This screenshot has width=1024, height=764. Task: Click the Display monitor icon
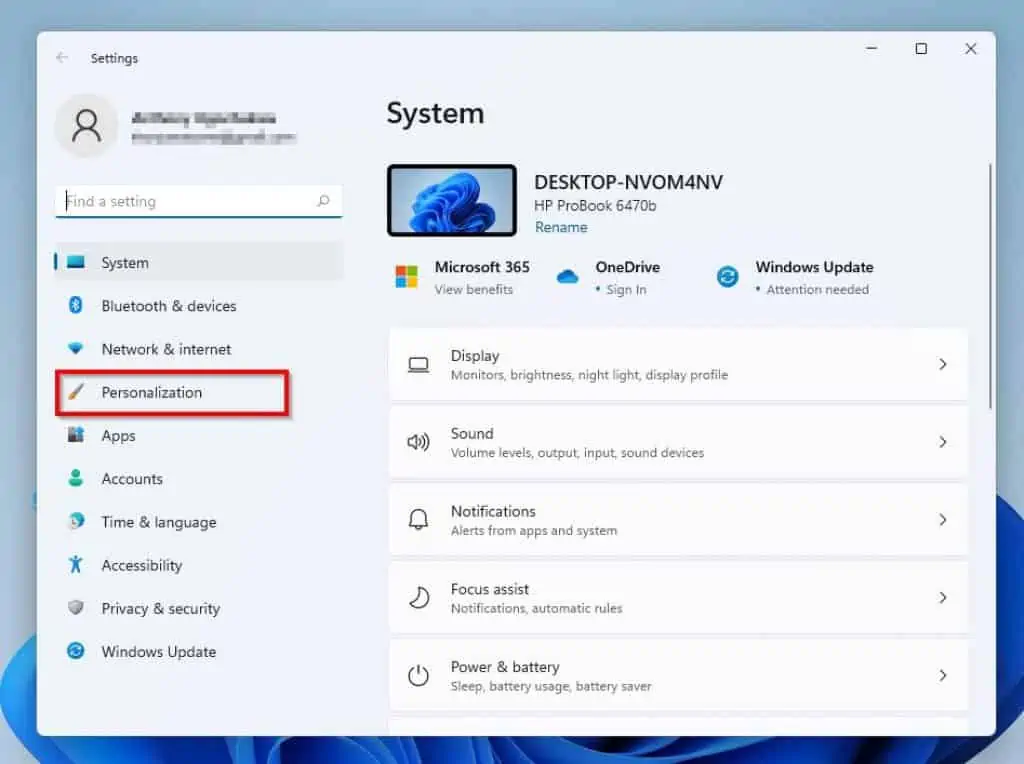click(420, 364)
